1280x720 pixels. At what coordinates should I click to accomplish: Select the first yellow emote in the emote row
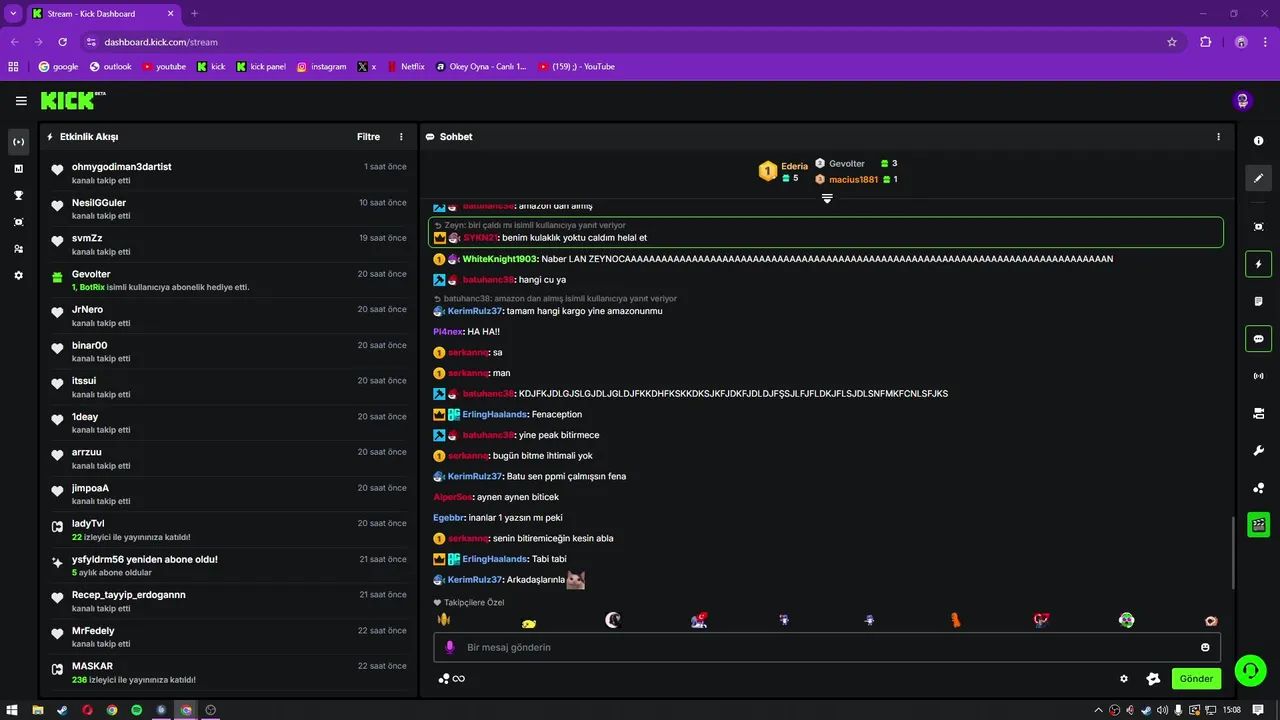[443, 620]
